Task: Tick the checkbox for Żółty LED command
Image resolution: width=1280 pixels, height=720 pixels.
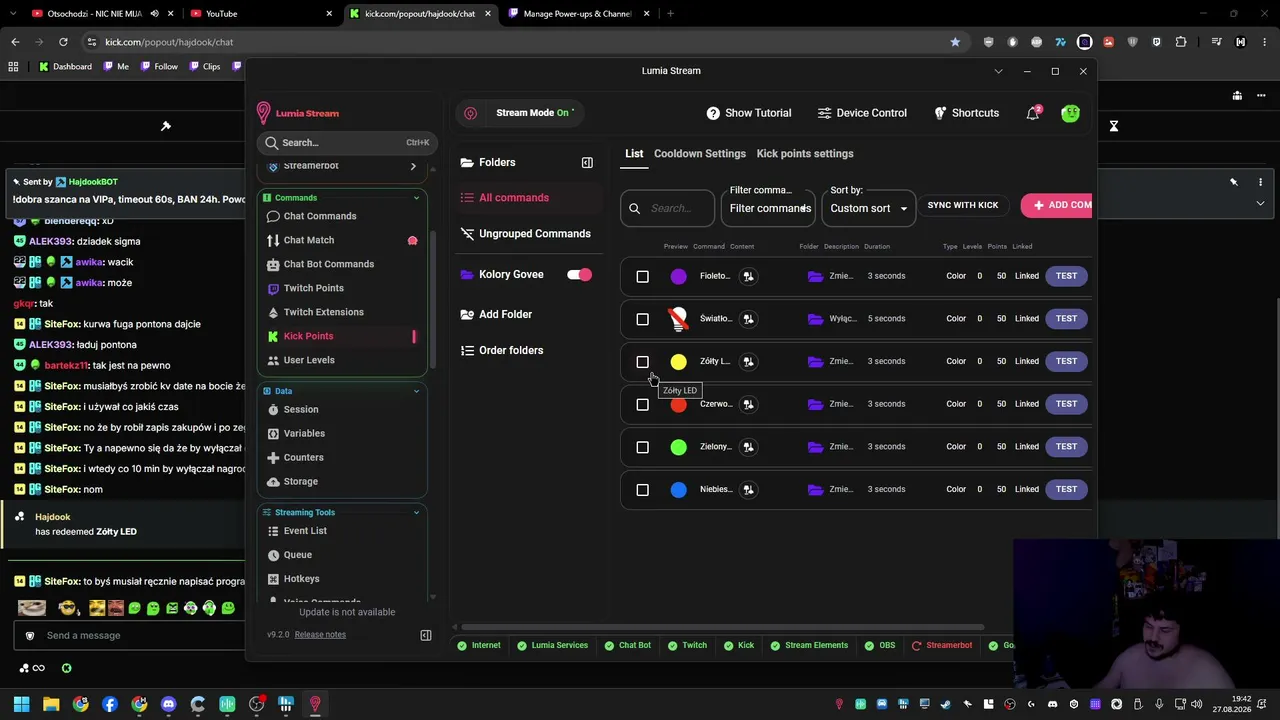Action: point(642,361)
